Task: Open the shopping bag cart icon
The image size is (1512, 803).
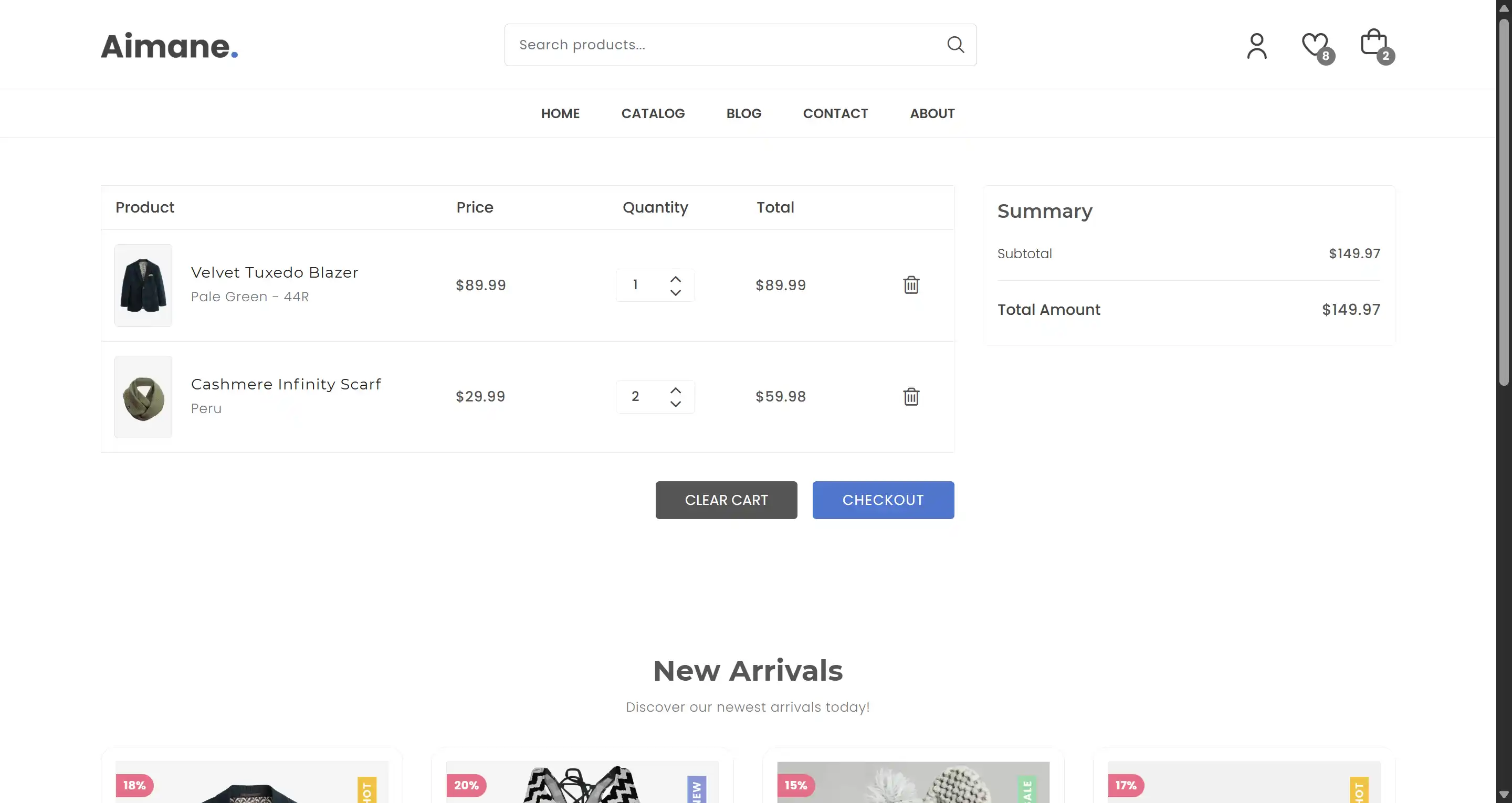Action: 1373,44
